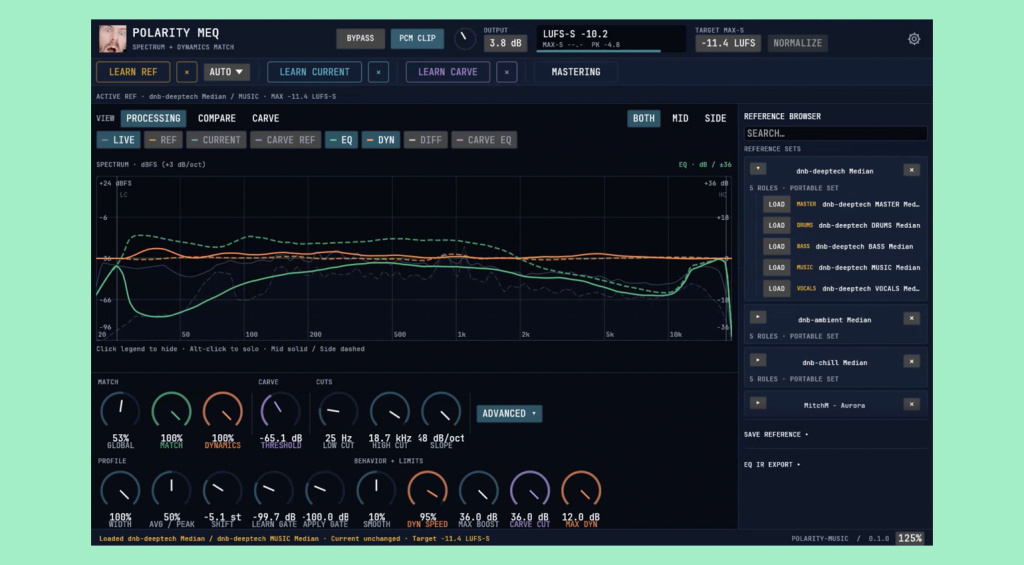Click the MAX BOOST 36.0 dB knob

click(x=478, y=491)
